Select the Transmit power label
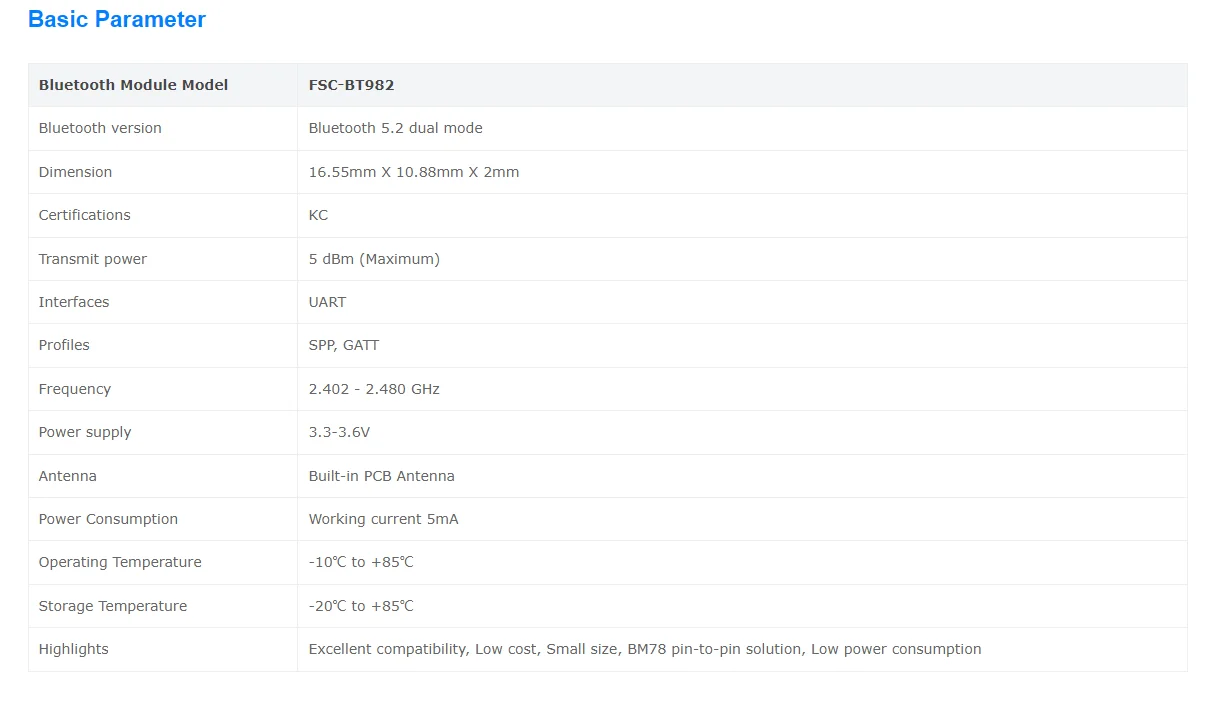 [92, 259]
